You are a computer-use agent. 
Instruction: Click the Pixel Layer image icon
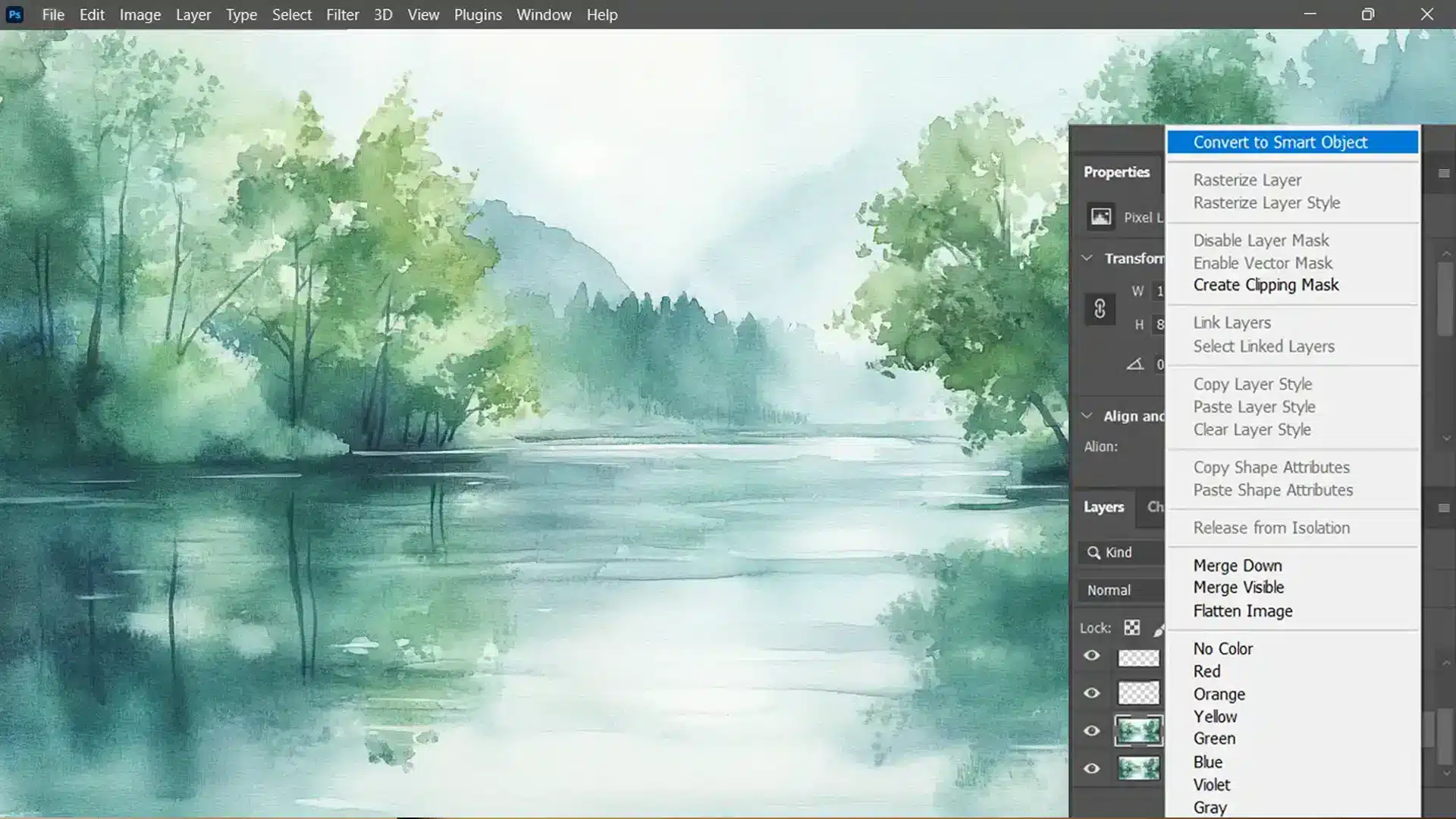click(1101, 217)
